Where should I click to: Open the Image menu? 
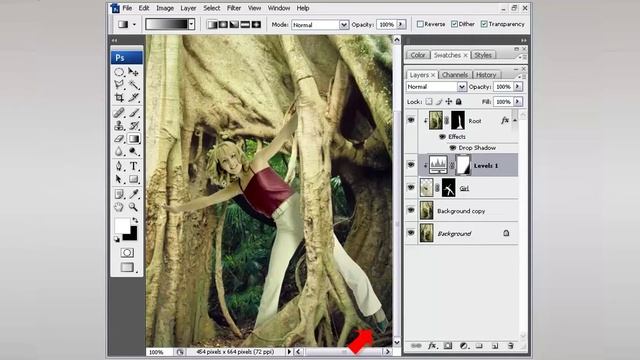tap(165, 8)
